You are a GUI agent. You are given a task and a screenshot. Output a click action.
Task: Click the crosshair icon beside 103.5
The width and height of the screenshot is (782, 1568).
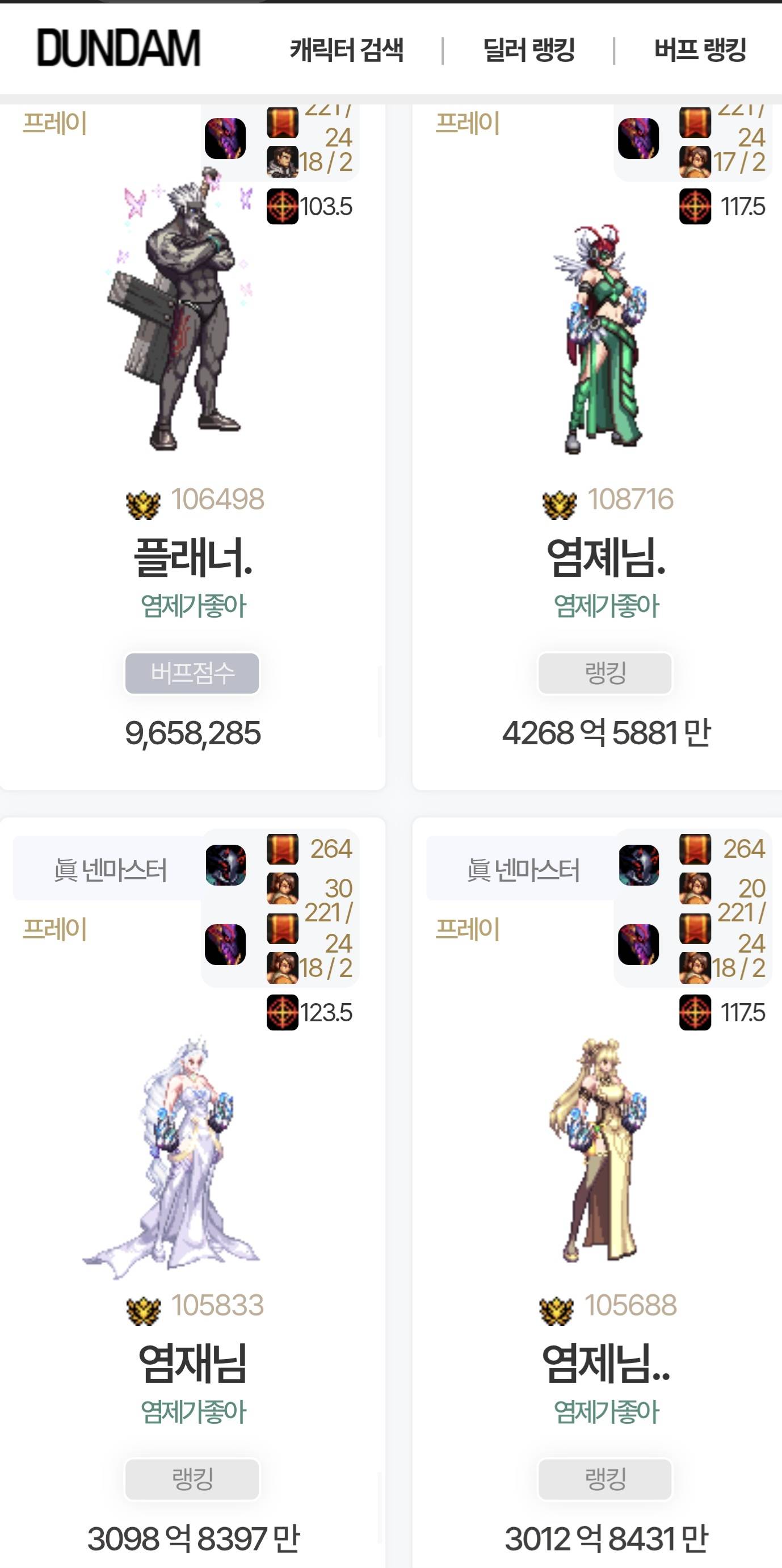pos(283,206)
